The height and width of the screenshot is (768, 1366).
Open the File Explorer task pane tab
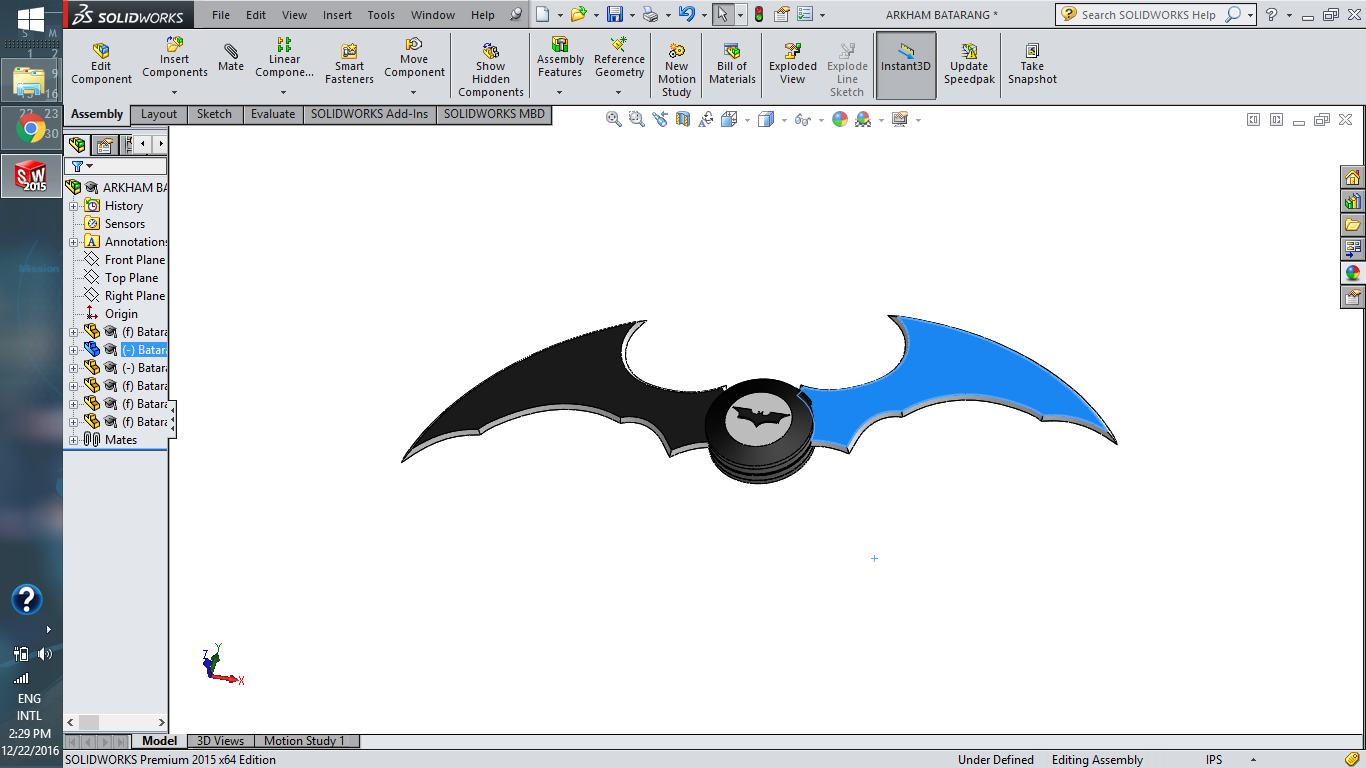[x=1353, y=225]
